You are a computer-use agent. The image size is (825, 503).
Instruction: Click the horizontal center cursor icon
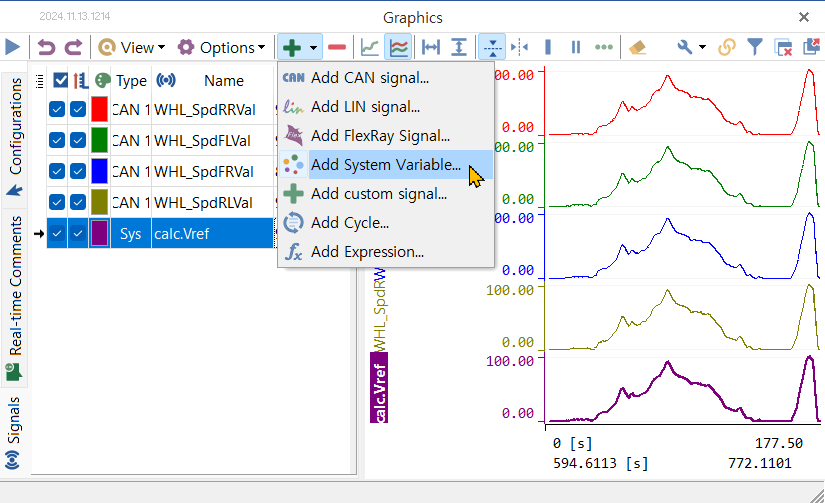tap(519, 47)
